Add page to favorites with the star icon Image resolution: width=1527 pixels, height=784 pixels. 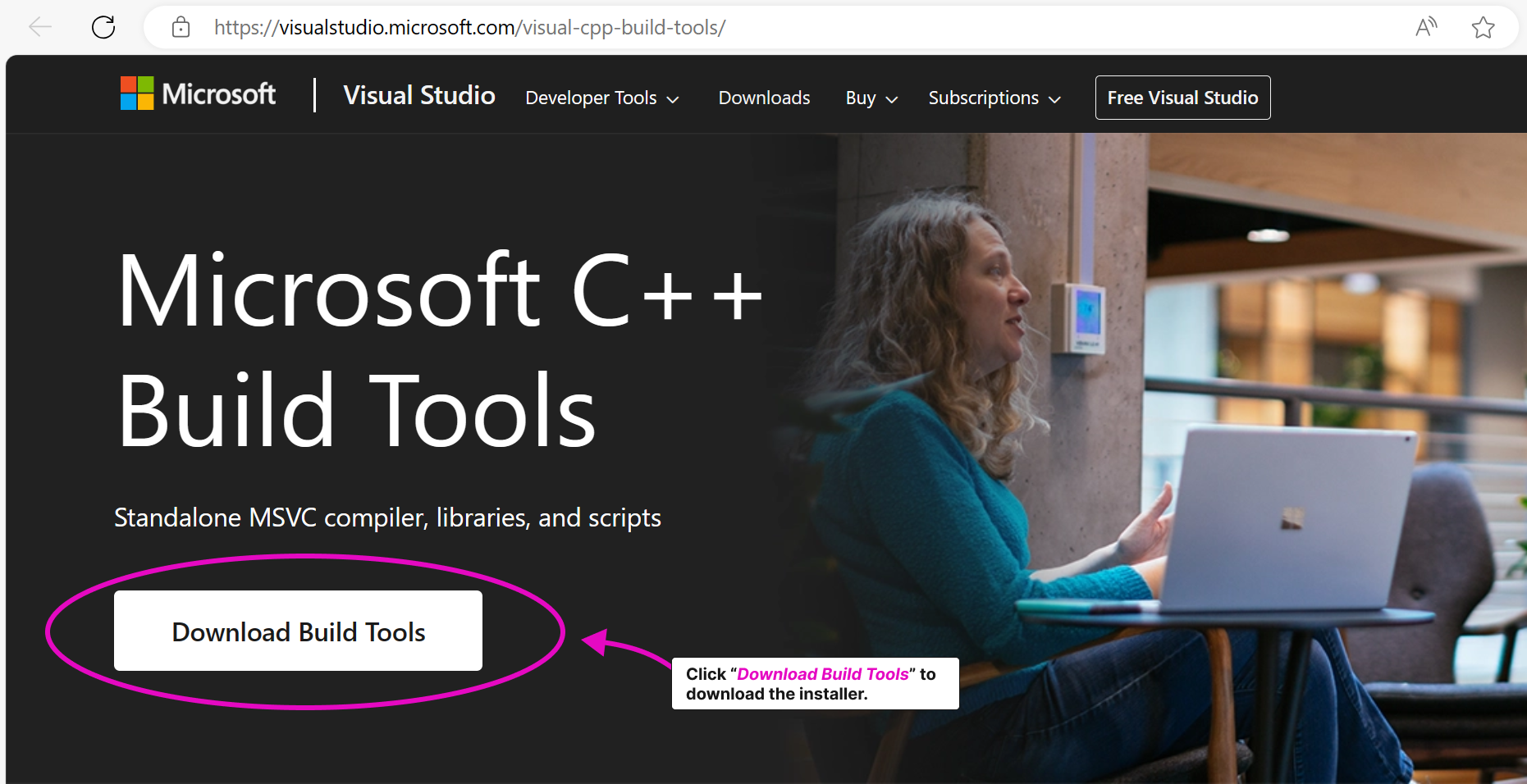point(1483,28)
